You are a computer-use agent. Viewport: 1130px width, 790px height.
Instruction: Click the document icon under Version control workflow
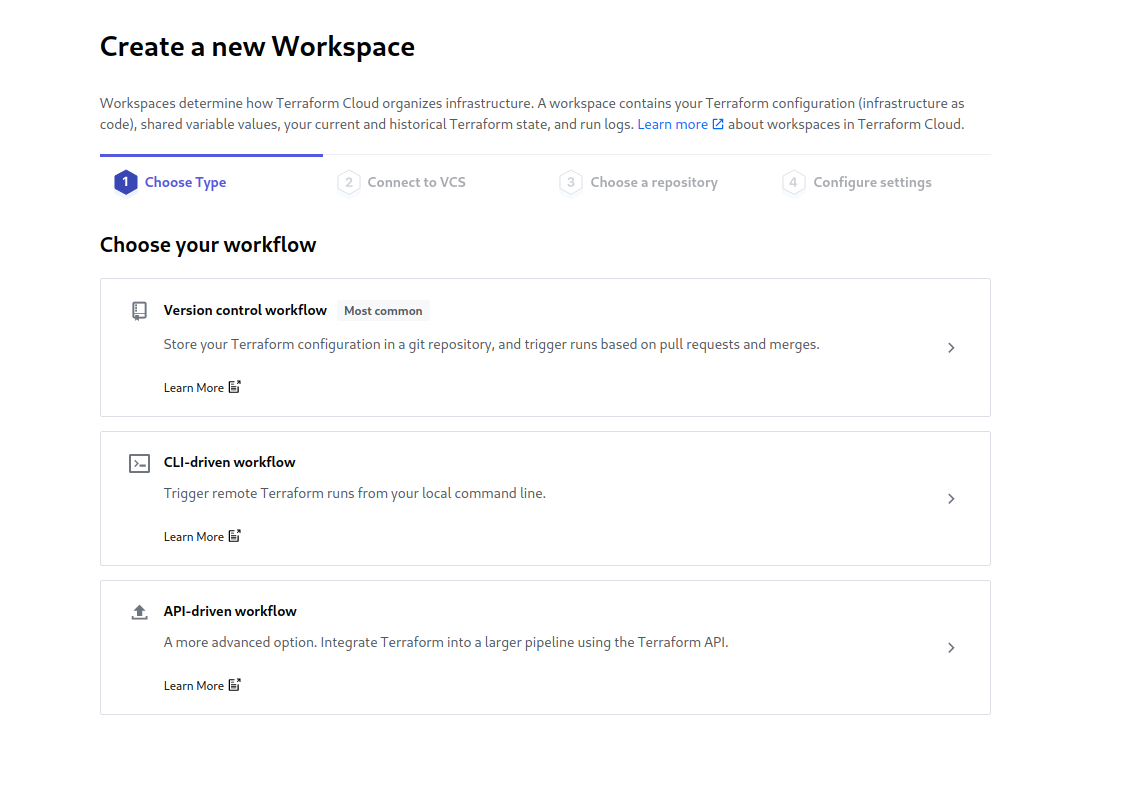(235, 387)
